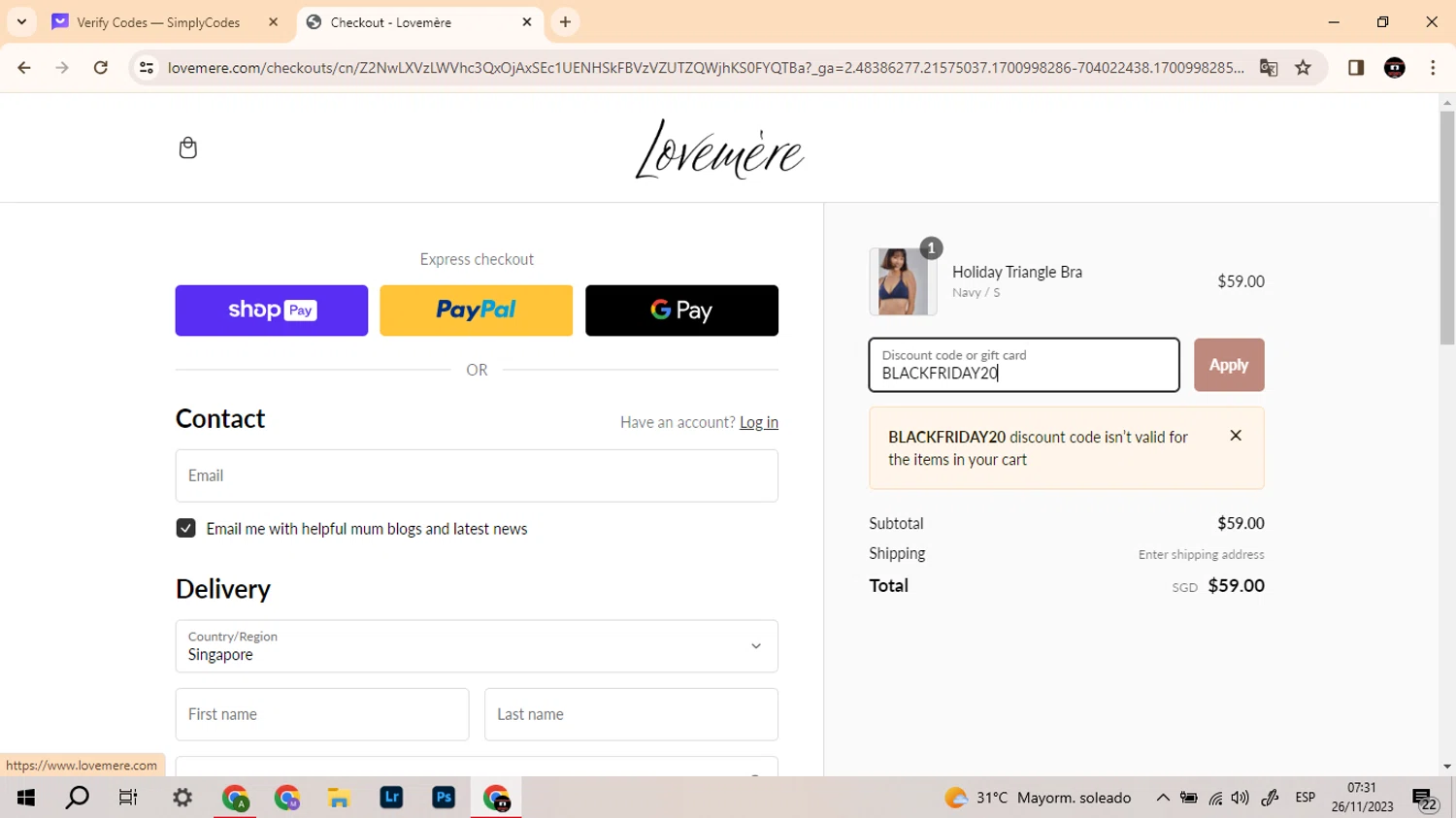The height and width of the screenshot is (818, 1456).
Task: Open the second Chrome taskbar icon
Action: coord(287,798)
